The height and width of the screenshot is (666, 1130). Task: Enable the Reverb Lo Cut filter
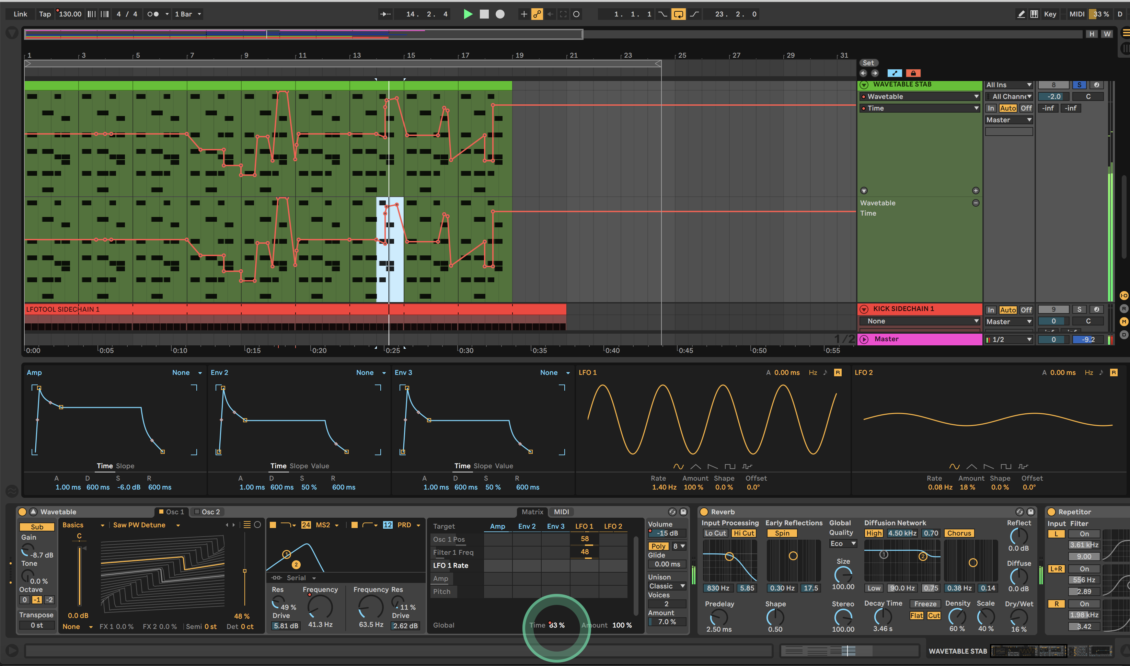[716, 533]
